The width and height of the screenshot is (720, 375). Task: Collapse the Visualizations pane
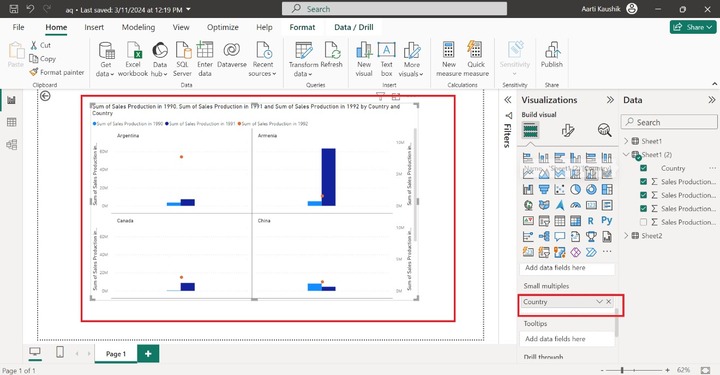pos(610,100)
